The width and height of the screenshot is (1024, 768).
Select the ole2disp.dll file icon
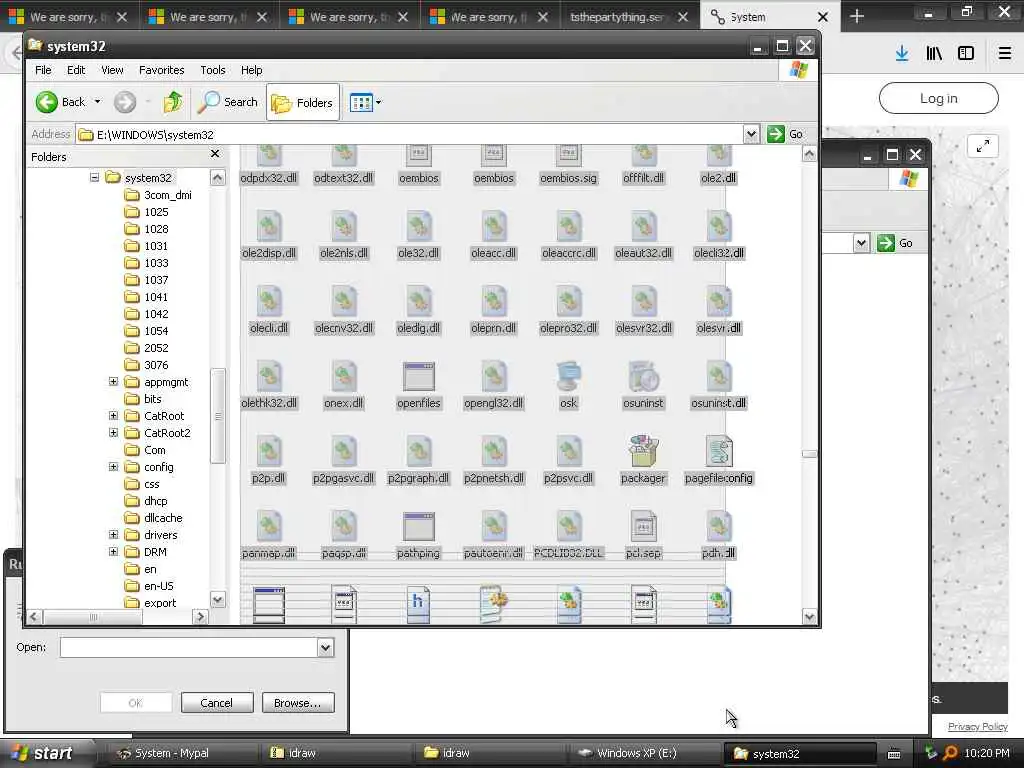point(268,228)
